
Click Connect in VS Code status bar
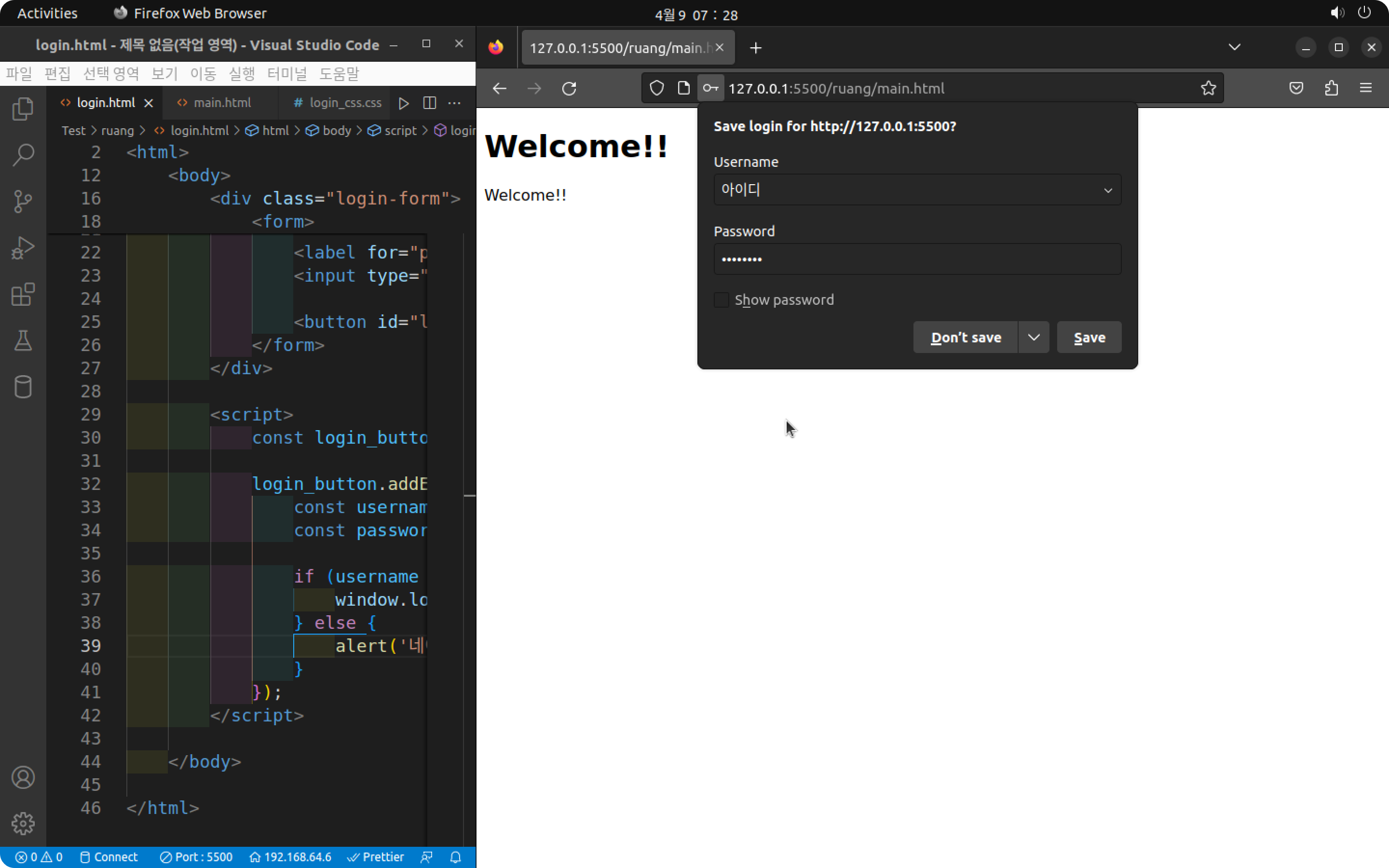click(x=109, y=857)
